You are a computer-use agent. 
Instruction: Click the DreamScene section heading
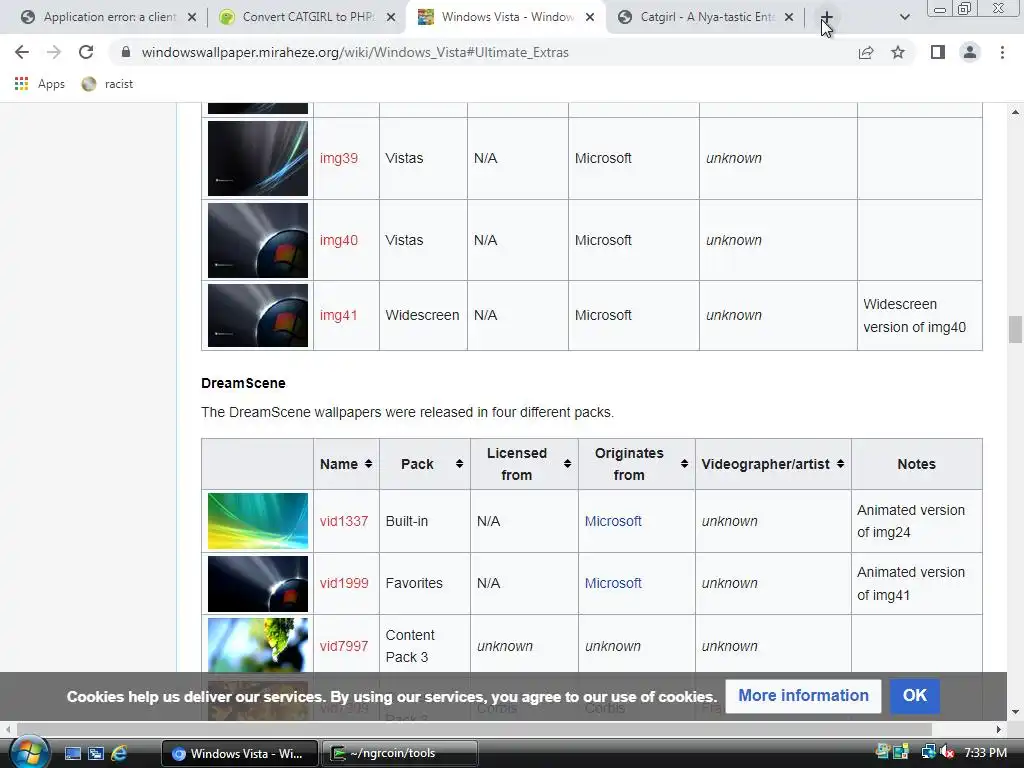243,383
